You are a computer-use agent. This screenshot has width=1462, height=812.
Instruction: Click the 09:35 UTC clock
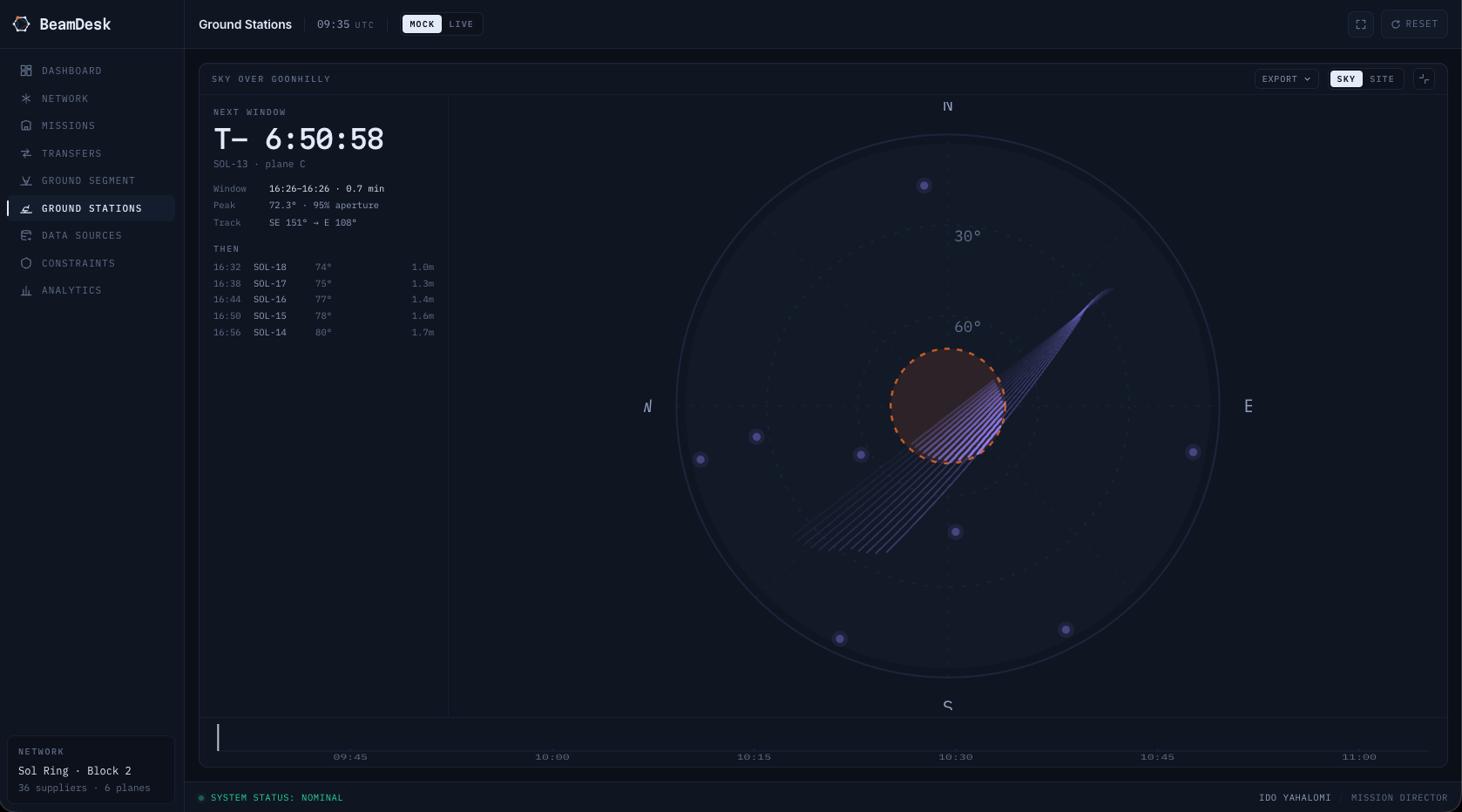point(345,24)
